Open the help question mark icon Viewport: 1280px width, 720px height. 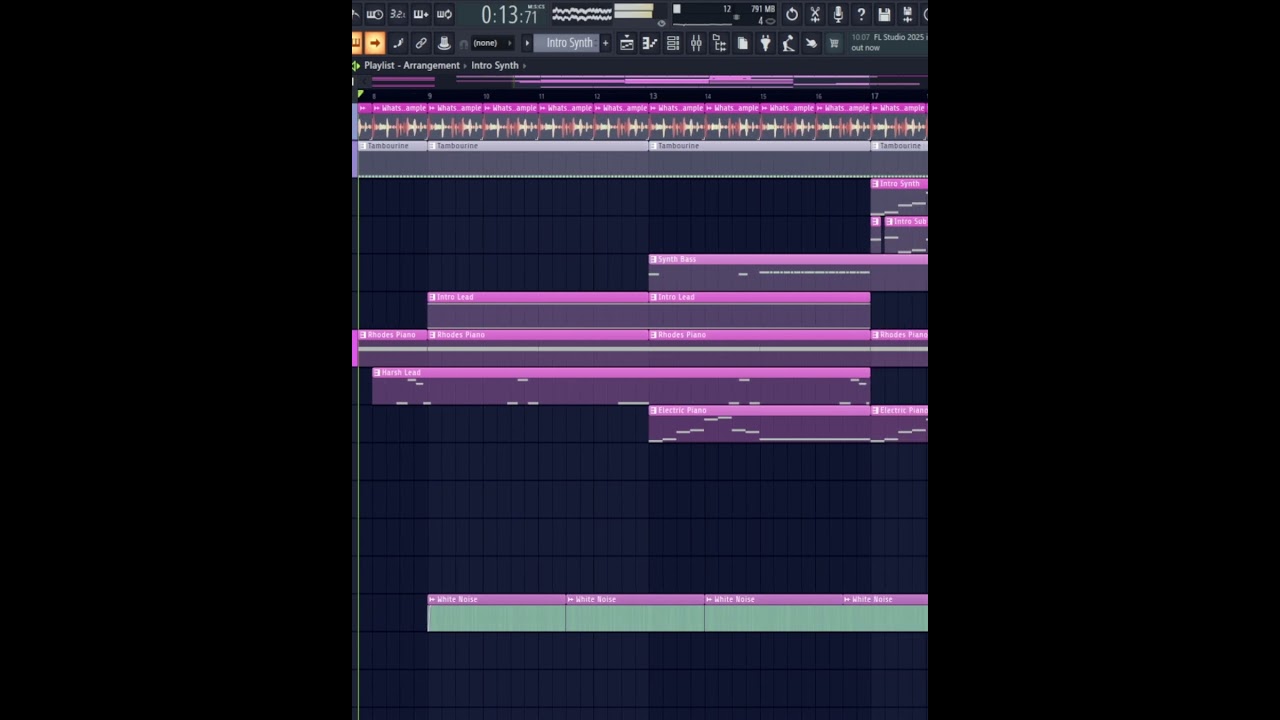pos(861,14)
